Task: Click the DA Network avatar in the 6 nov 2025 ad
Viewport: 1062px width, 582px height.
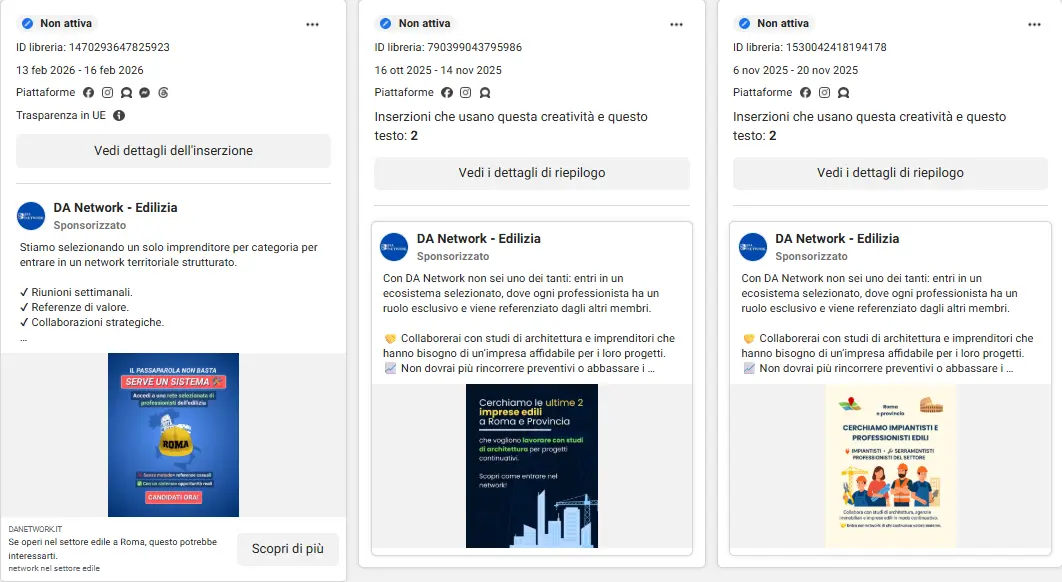Action: pyautogui.click(x=752, y=247)
